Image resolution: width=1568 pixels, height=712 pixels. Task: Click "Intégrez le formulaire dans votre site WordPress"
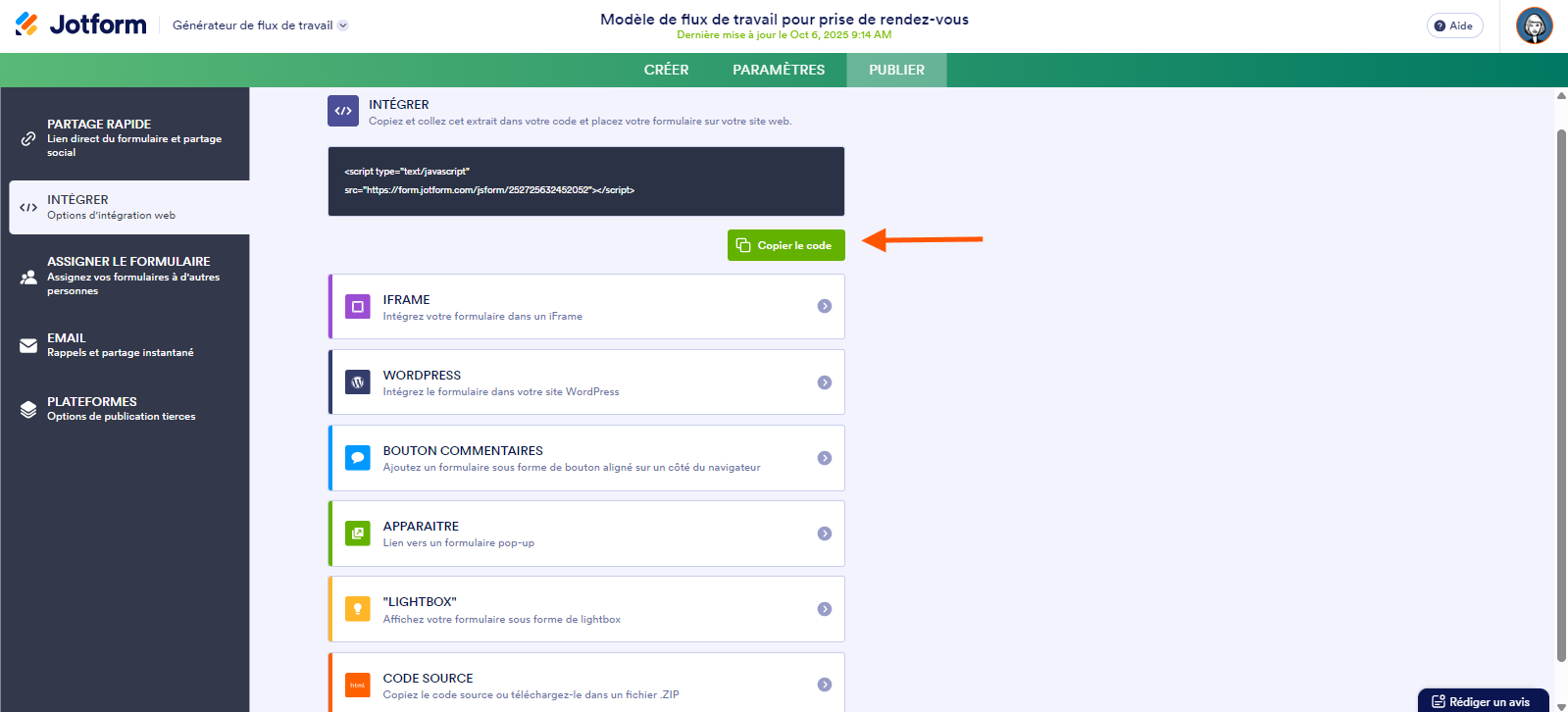(501, 391)
